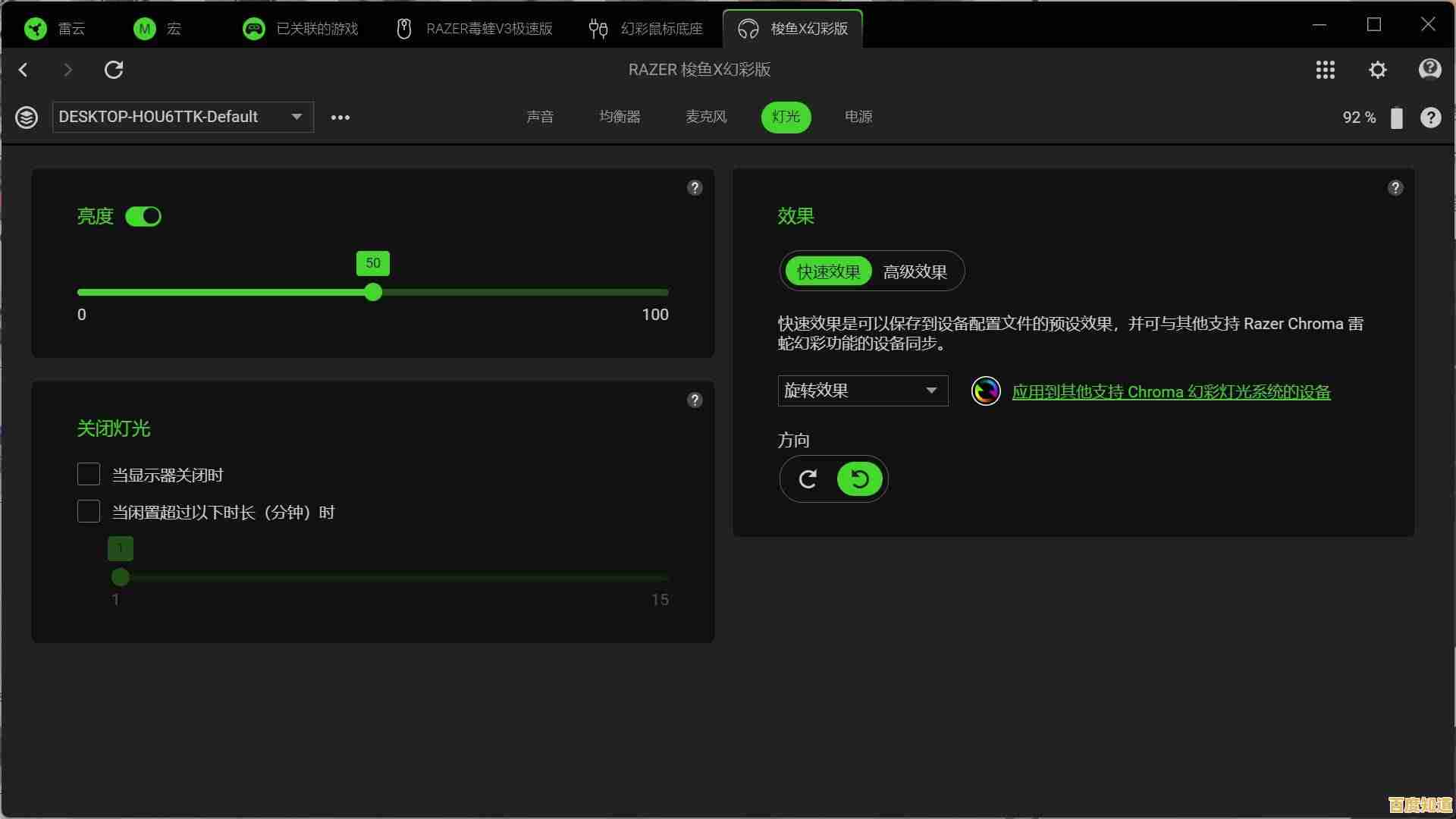This screenshot has width=1456, height=819.
Task: Open the 电源 settings tab
Action: coord(857,117)
